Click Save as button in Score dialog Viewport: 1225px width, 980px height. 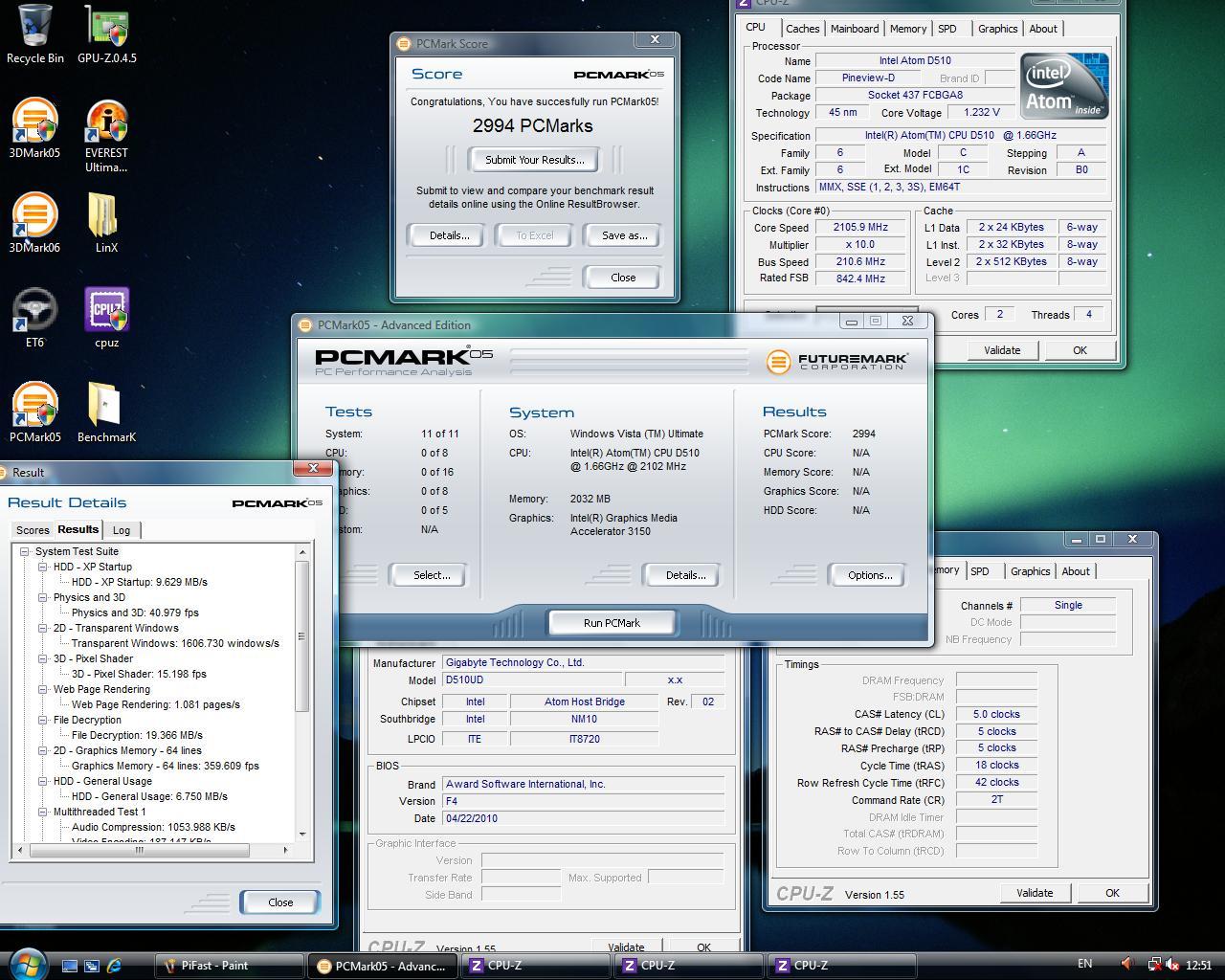click(x=624, y=235)
